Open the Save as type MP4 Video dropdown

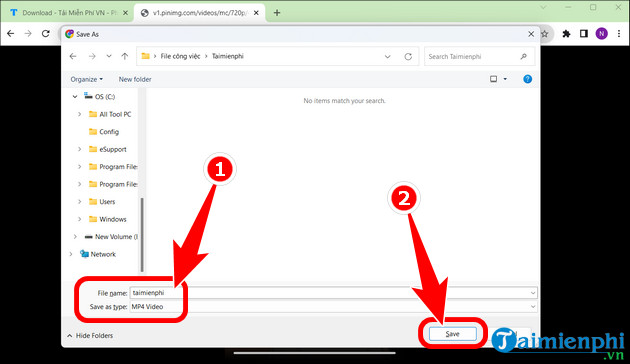(x=333, y=307)
